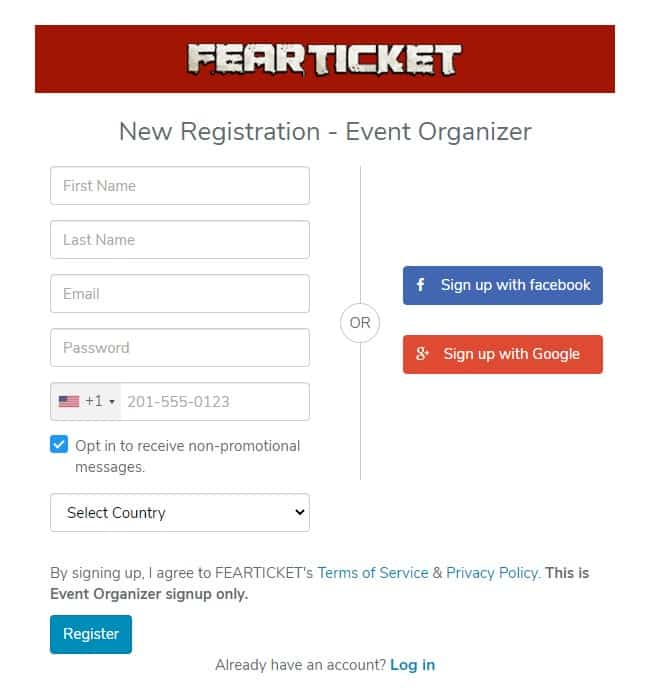Expand the Select Country dropdown

pos(180,513)
